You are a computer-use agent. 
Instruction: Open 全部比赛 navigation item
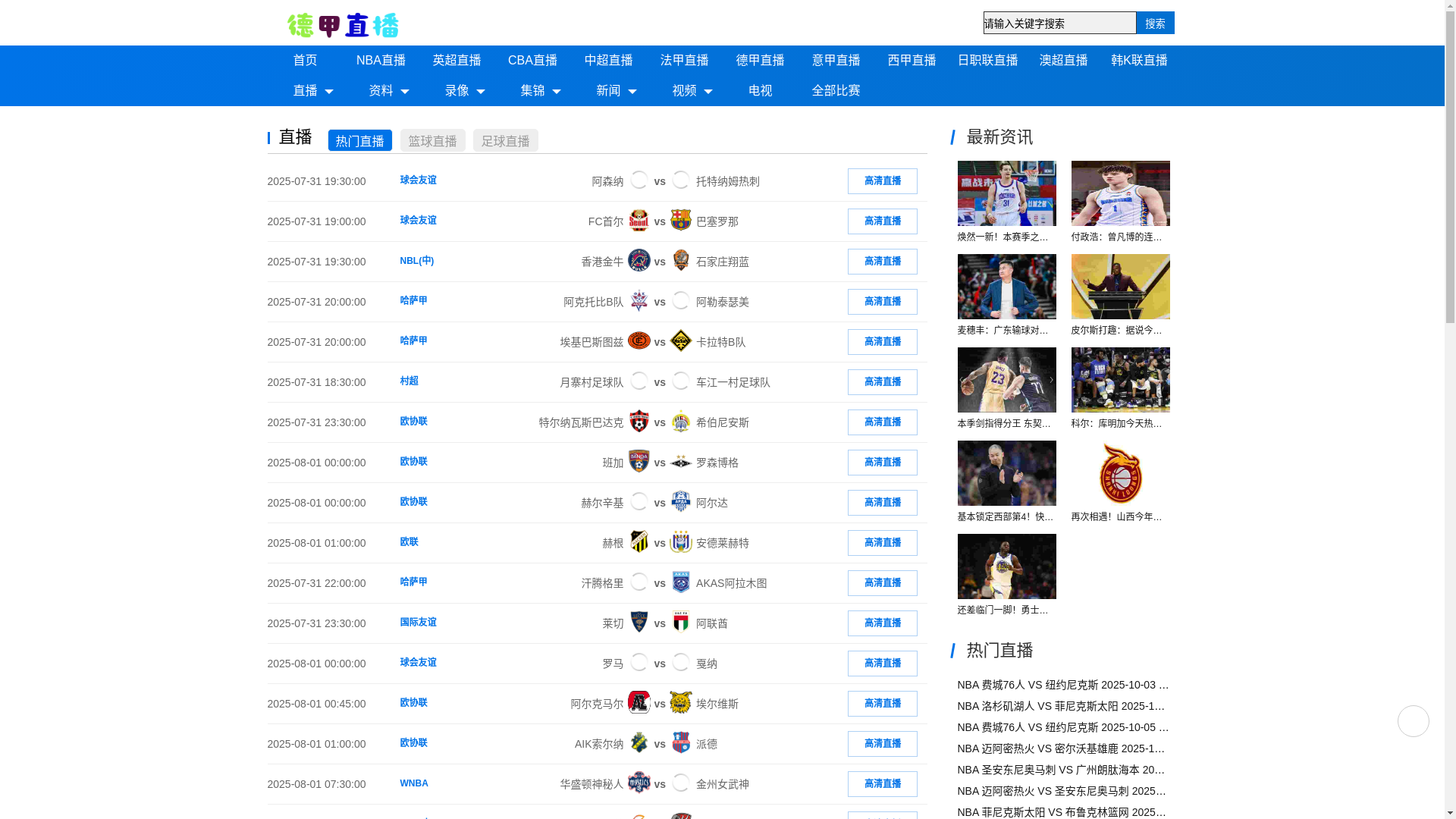pos(836,91)
